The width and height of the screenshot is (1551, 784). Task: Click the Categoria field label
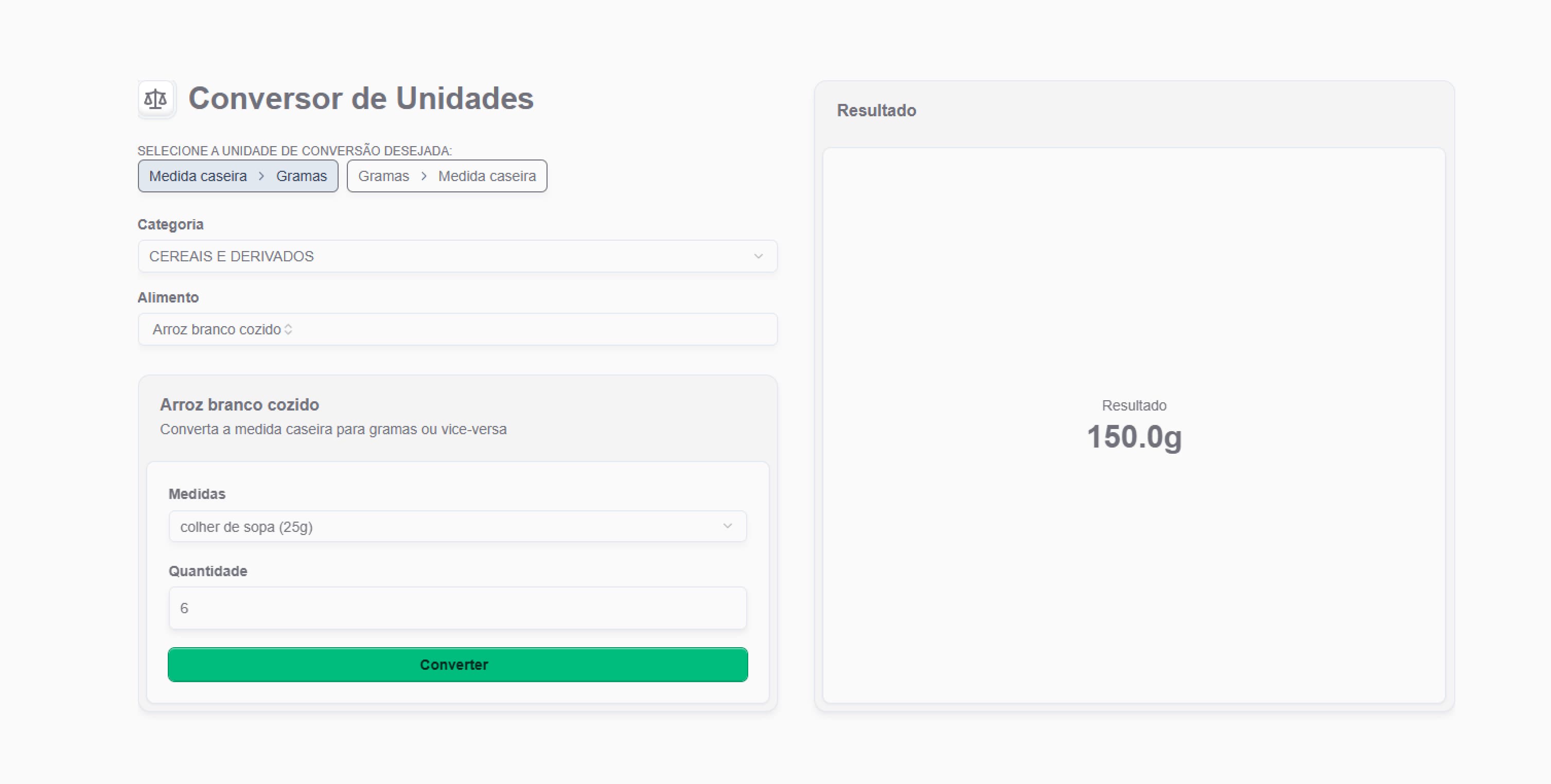pyautogui.click(x=170, y=224)
